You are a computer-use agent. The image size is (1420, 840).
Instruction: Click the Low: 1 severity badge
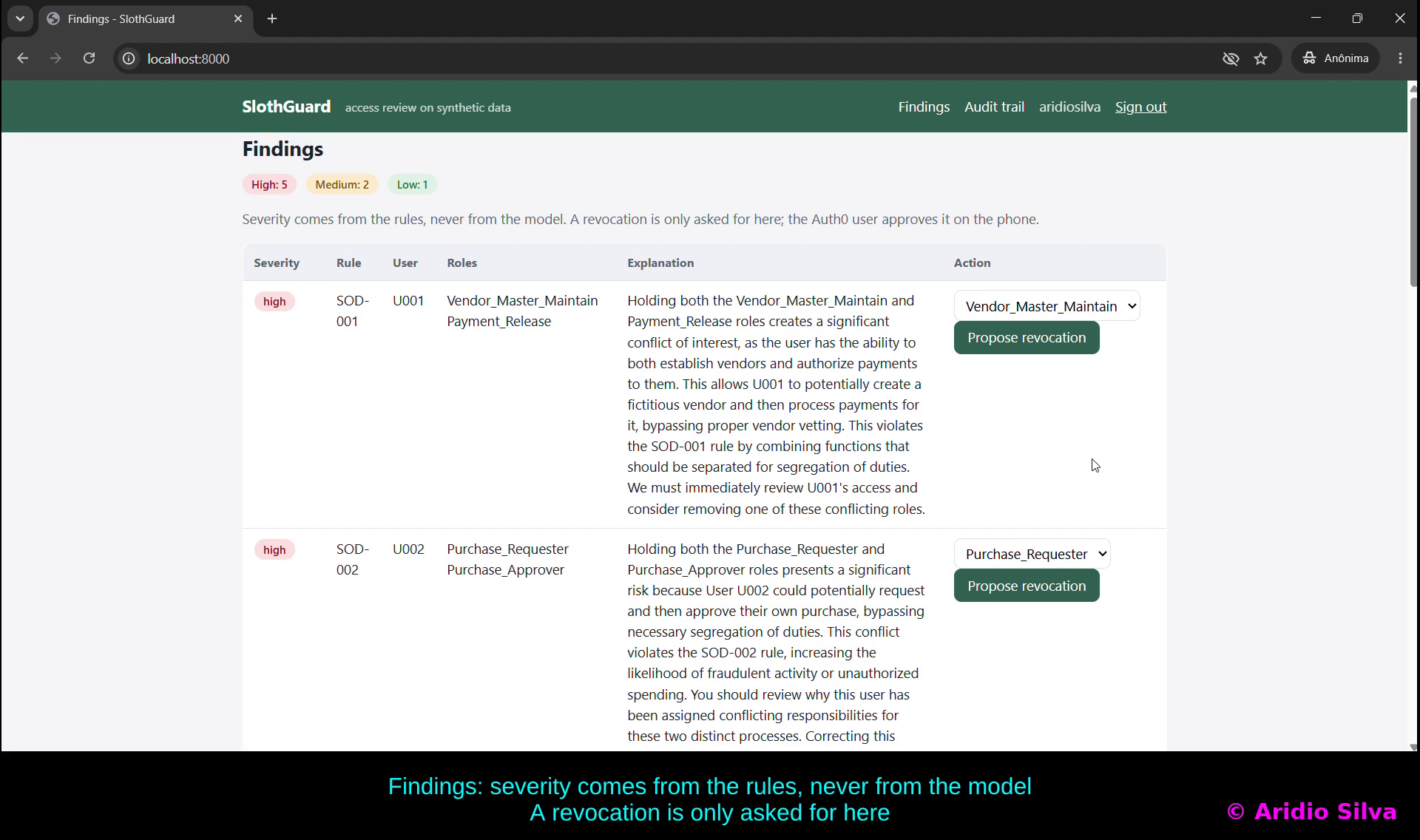412,185
